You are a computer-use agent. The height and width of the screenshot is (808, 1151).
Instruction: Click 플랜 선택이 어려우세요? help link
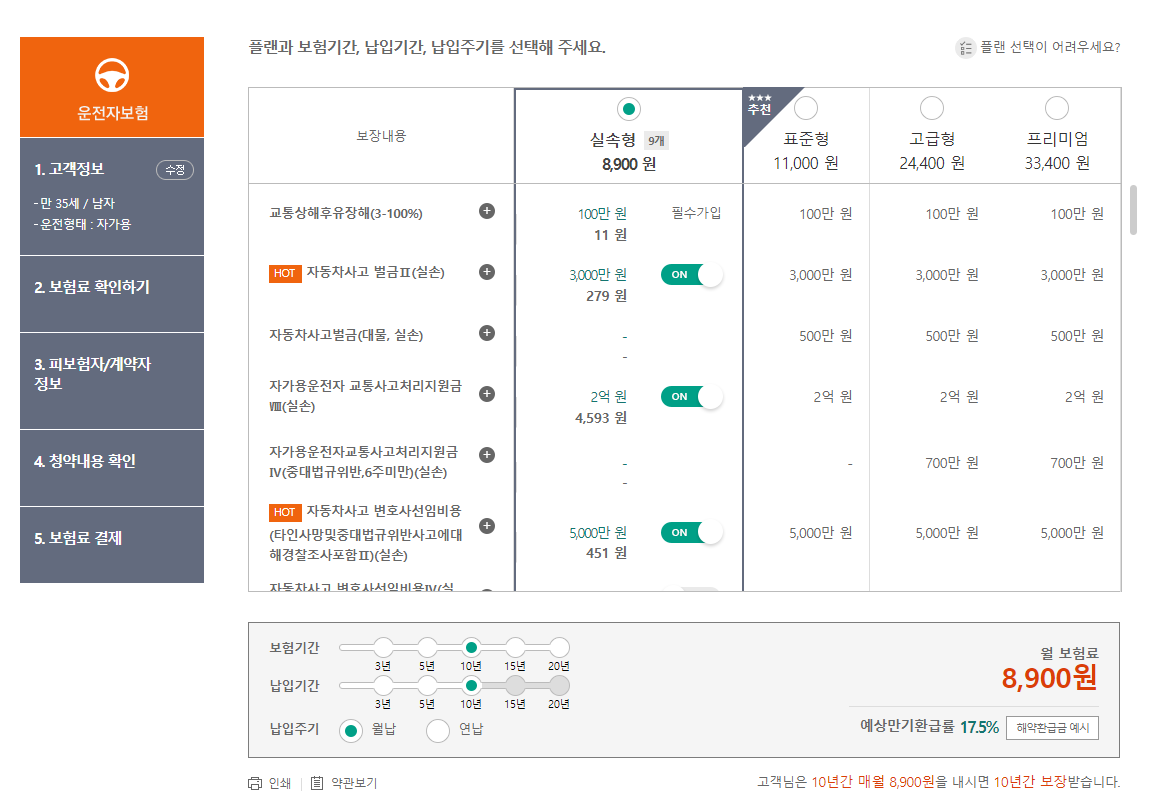coord(1050,48)
